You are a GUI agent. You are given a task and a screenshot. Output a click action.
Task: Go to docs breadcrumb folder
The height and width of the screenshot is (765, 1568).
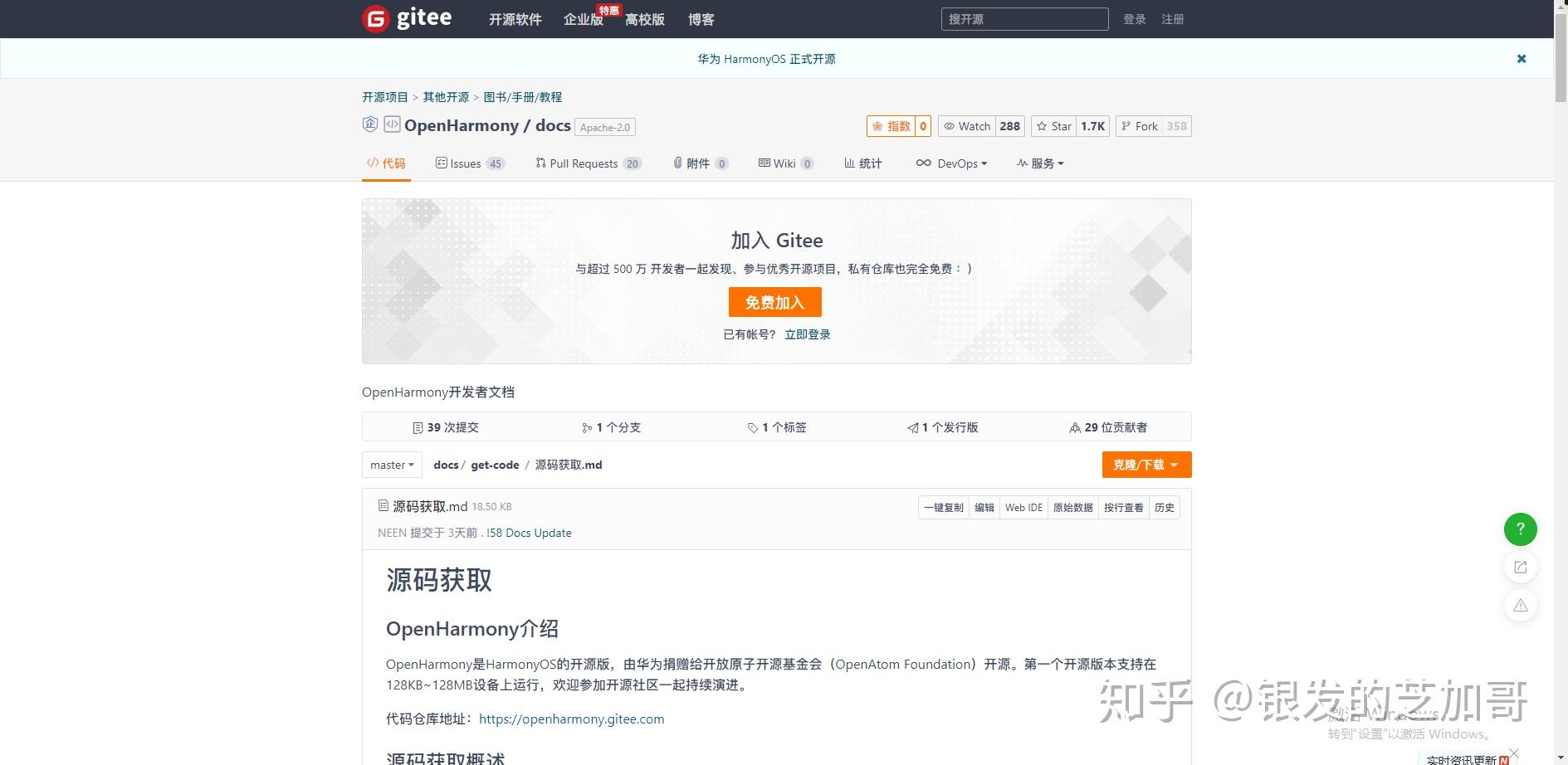click(x=446, y=465)
